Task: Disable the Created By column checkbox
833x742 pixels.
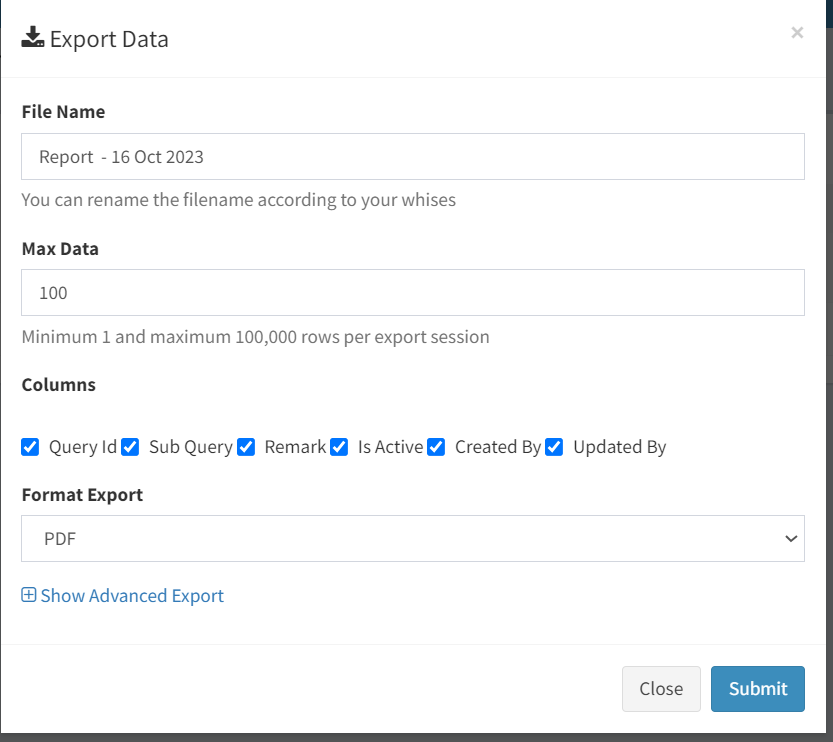Action: [x=436, y=447]
